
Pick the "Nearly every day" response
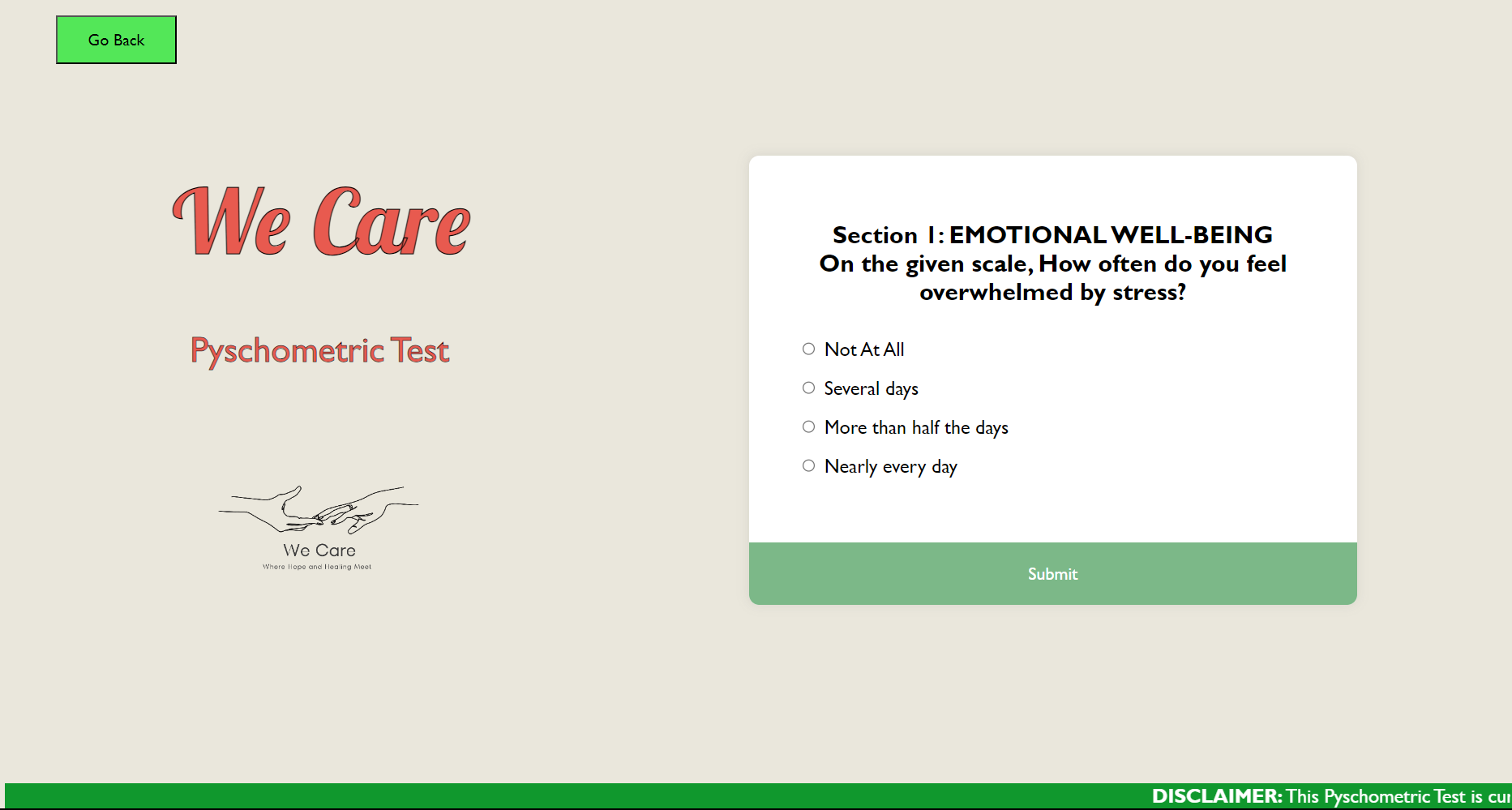(x=807, y=465)
